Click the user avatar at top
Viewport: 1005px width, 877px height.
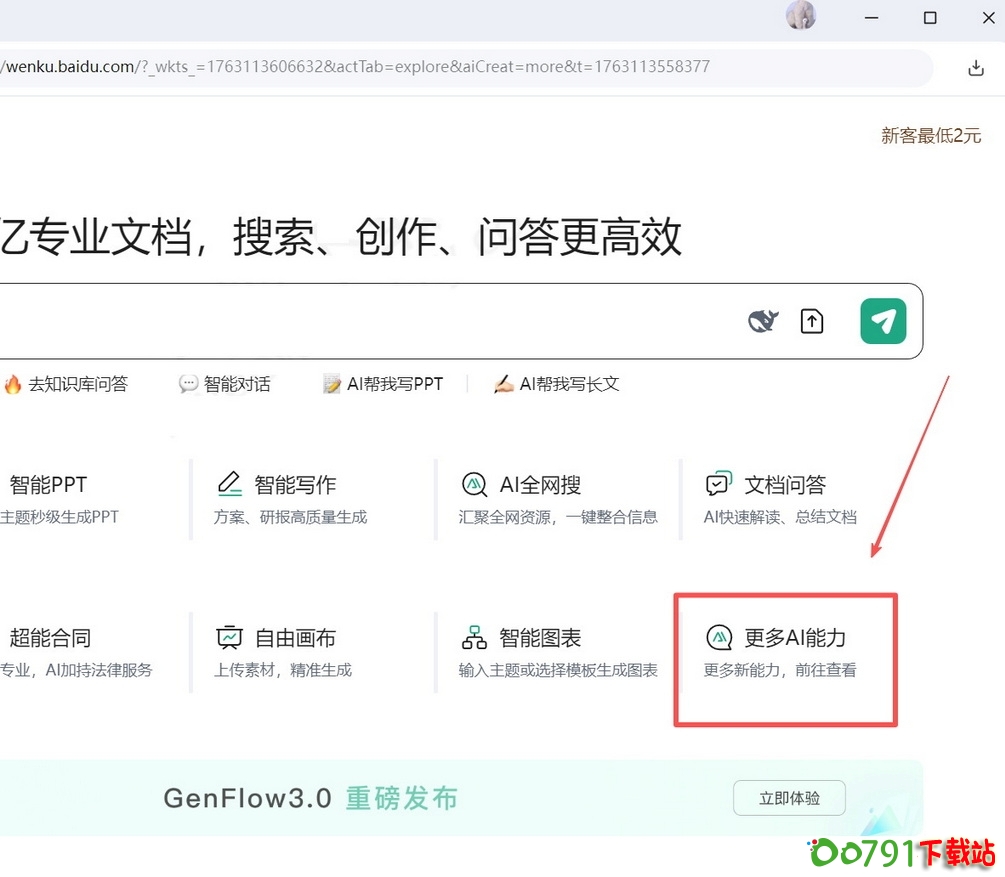(800, 16)
